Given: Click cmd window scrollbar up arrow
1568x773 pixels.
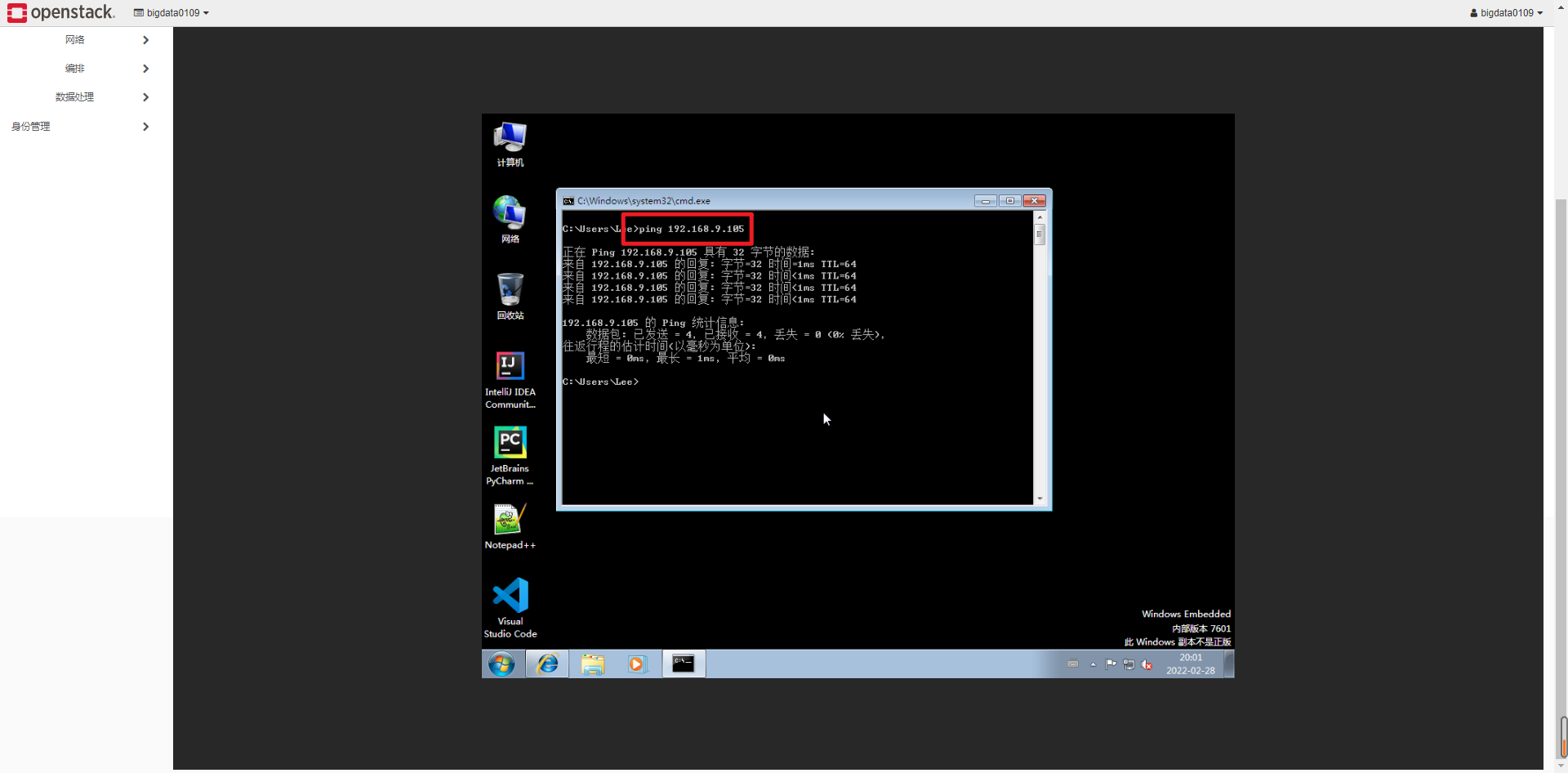Looking at the screenshot, I should pyautogui.click(x=1040, y=217).
